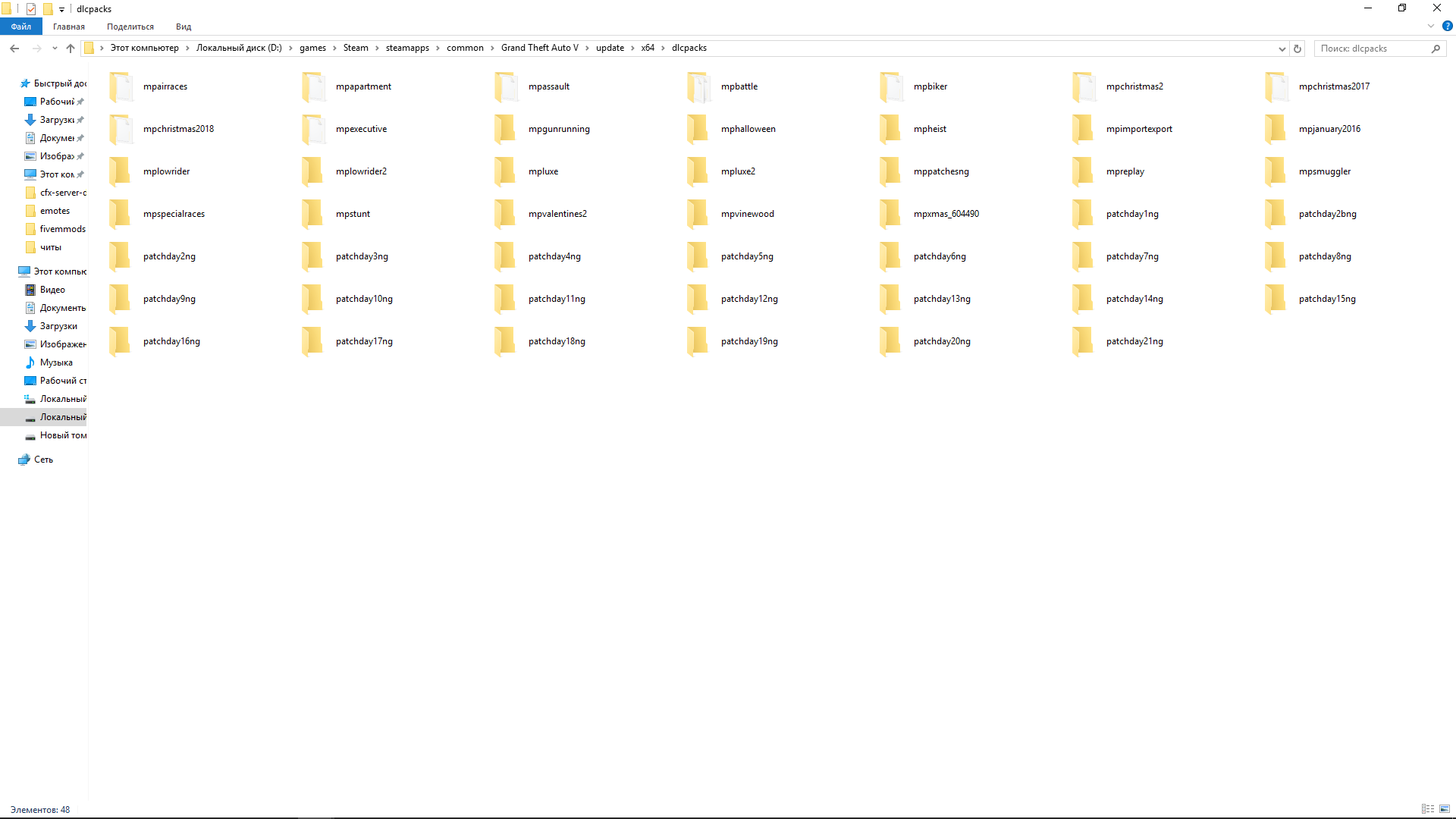
Task: Open the Вид ribbon tab
Action: 184,27
